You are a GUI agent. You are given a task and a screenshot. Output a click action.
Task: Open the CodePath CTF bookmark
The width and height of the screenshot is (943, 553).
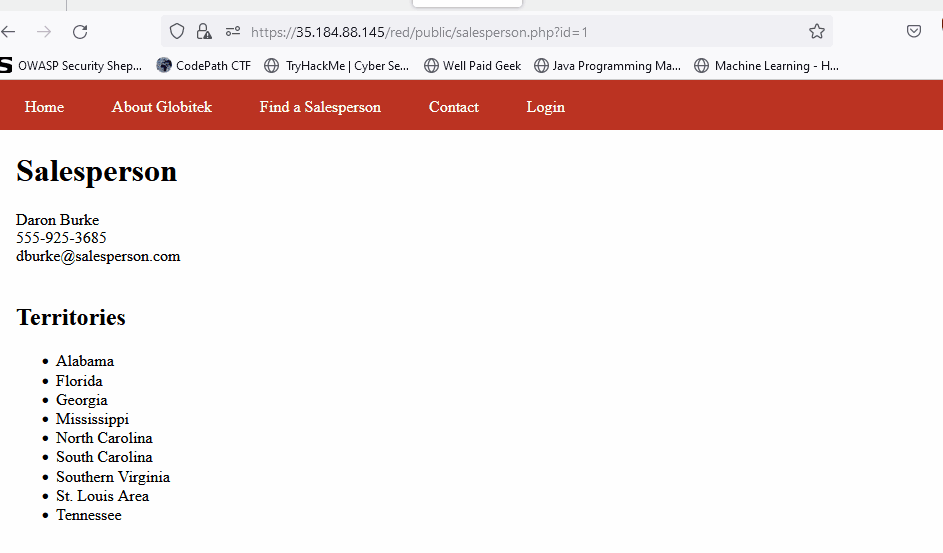click(x=203, y=66)
